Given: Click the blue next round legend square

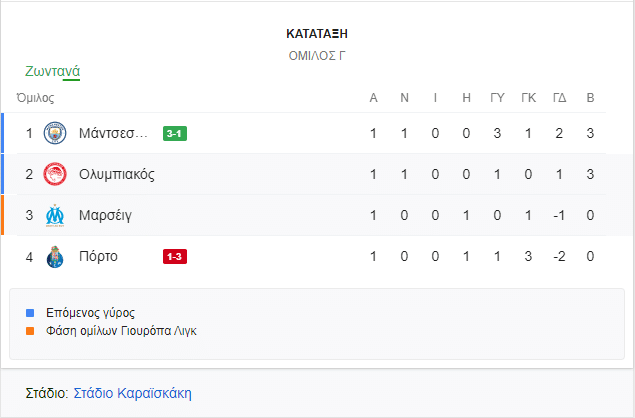Looking at the screenshot, I should [x=30, y=312].
